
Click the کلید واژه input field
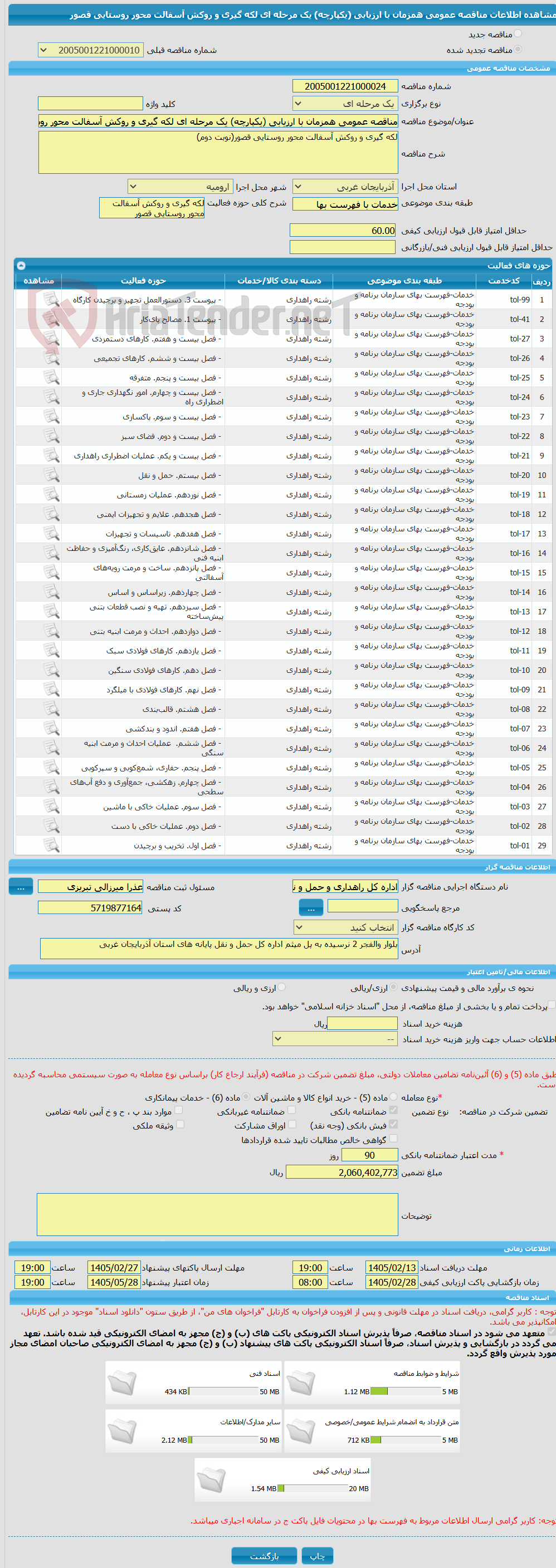coord(90,104)
